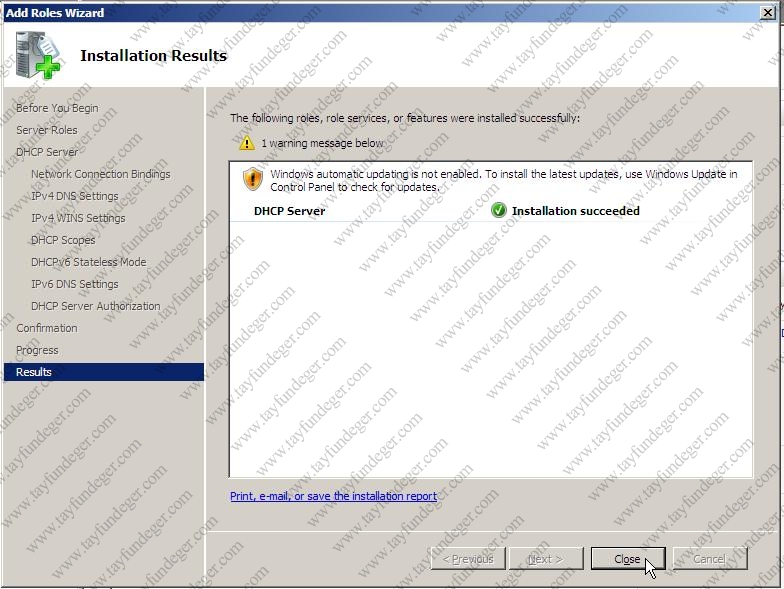Click the Installation Results heading
The height and width of the screenshot is (589, 784).
pyautogui.click(x=154, y=56)
